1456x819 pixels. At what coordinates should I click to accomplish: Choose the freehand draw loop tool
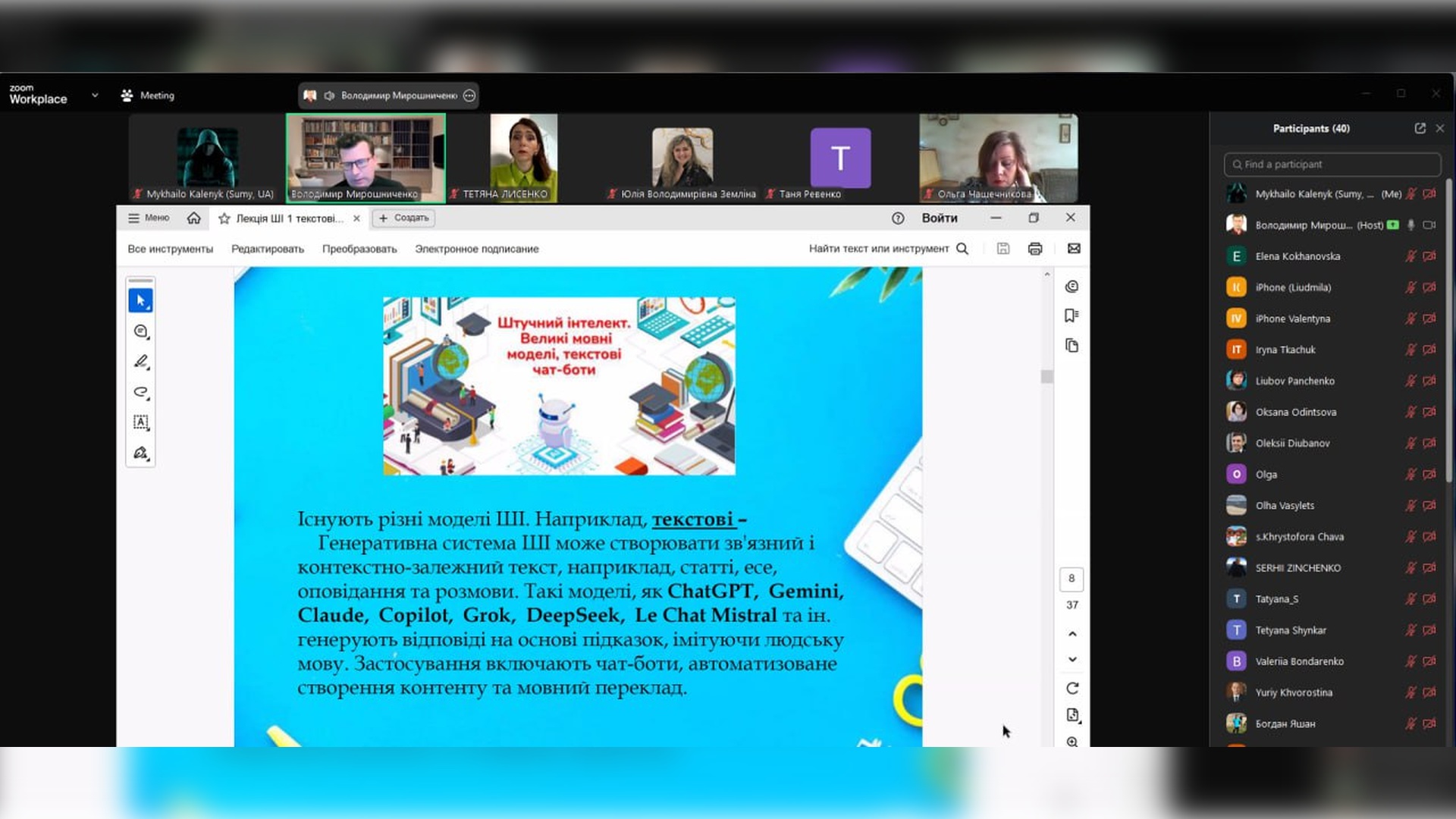pyautogui.click(x=140, y=392)
